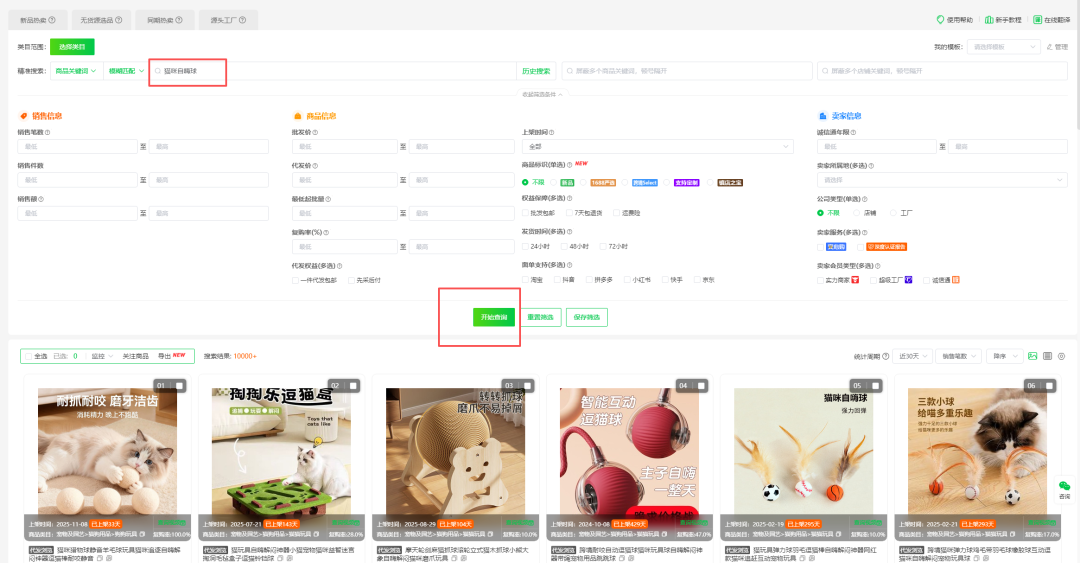Click the green 开始查询 button
The image size is (1080, 563).
(x=494, y=317)
